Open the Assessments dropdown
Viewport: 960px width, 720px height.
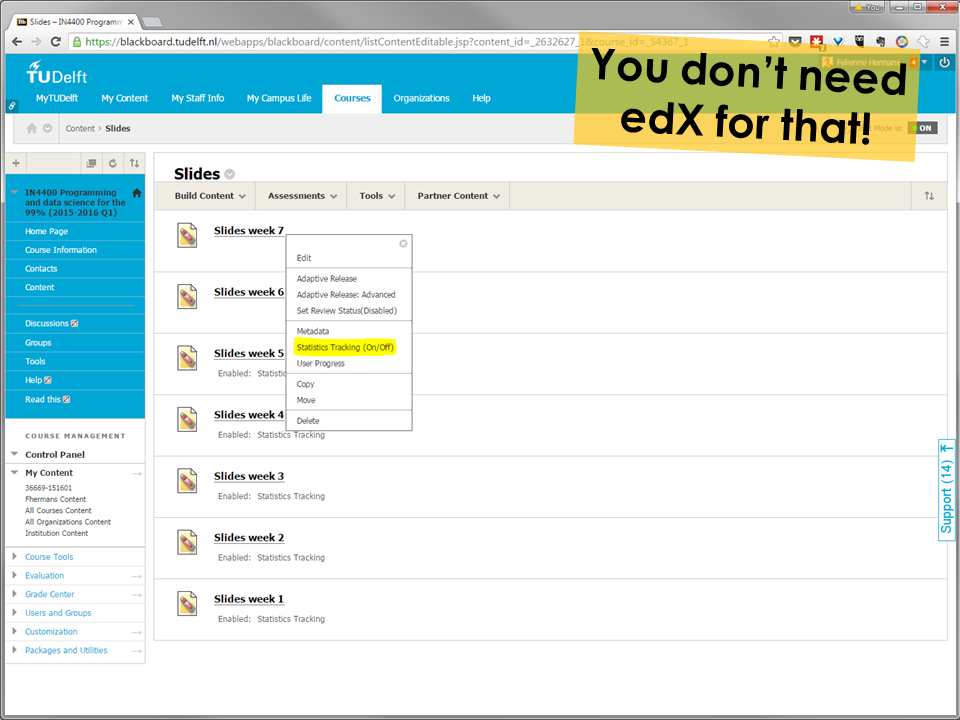301,196
